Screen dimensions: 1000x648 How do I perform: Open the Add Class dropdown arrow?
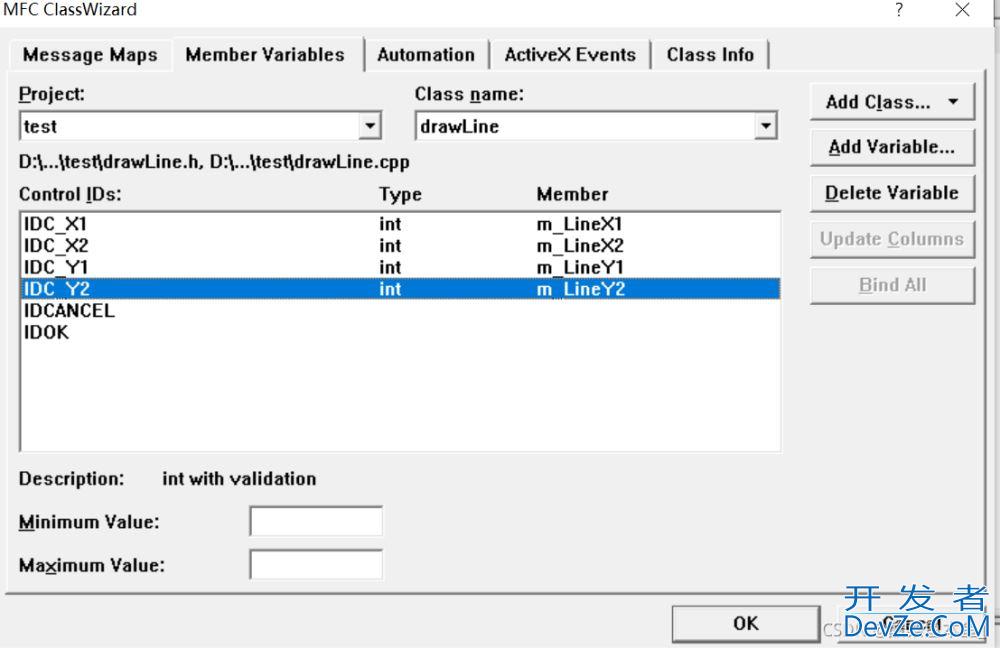tap(953, 102)
